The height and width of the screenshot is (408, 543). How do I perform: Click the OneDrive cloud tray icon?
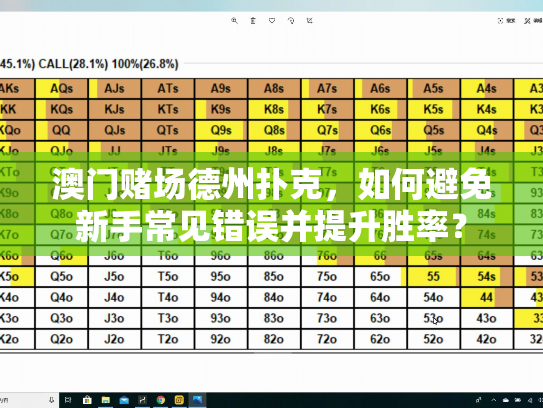coord(506,400)
